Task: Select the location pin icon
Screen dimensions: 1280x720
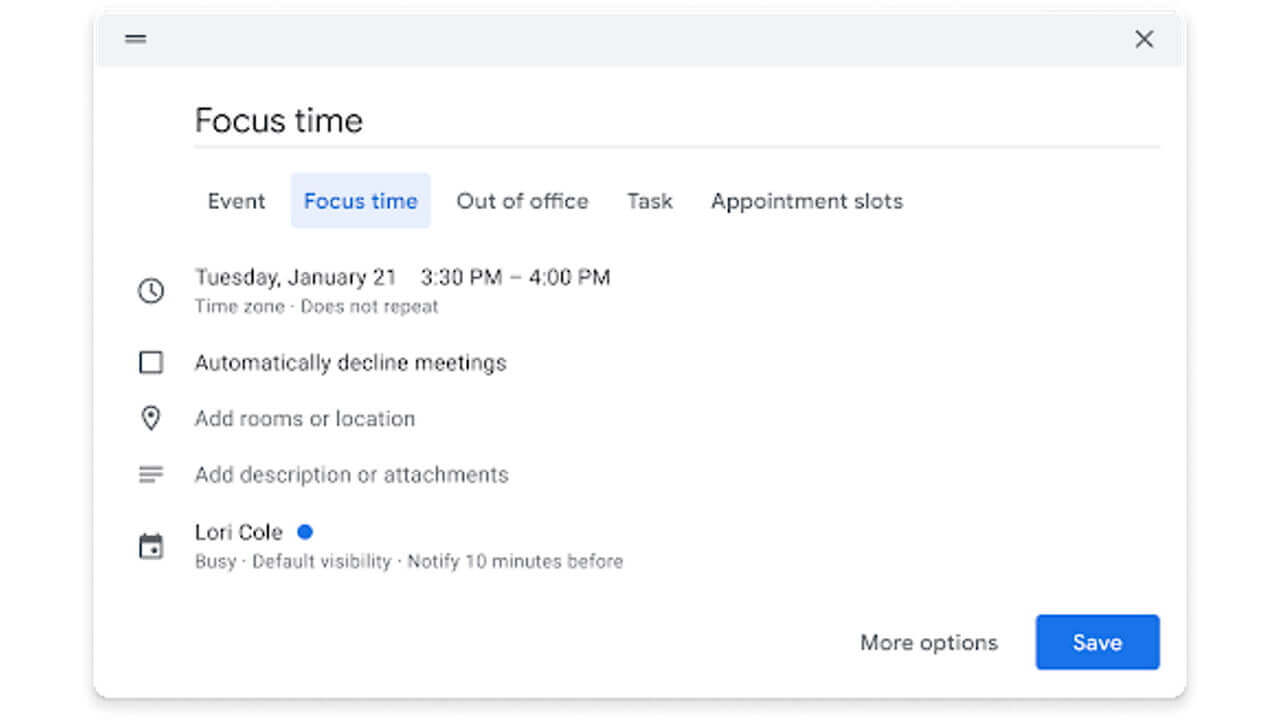Action: tap(151, 418)
